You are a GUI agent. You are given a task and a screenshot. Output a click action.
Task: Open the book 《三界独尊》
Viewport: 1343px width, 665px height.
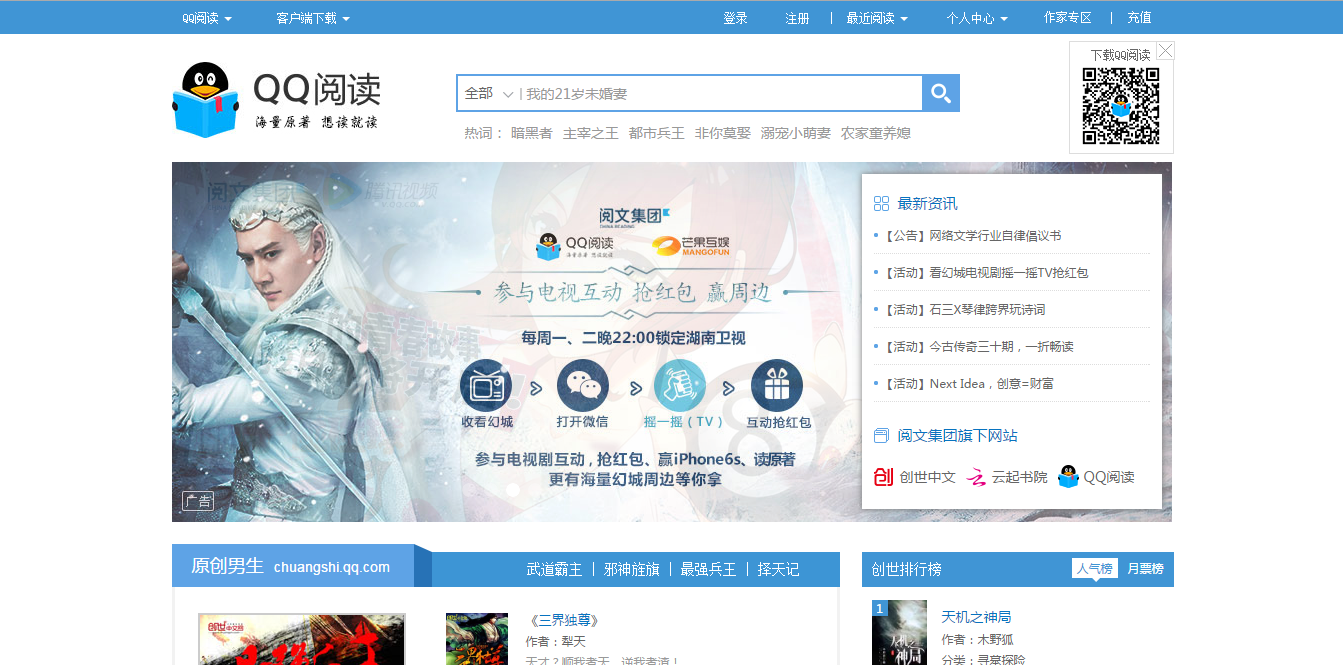tap(563, 621)
